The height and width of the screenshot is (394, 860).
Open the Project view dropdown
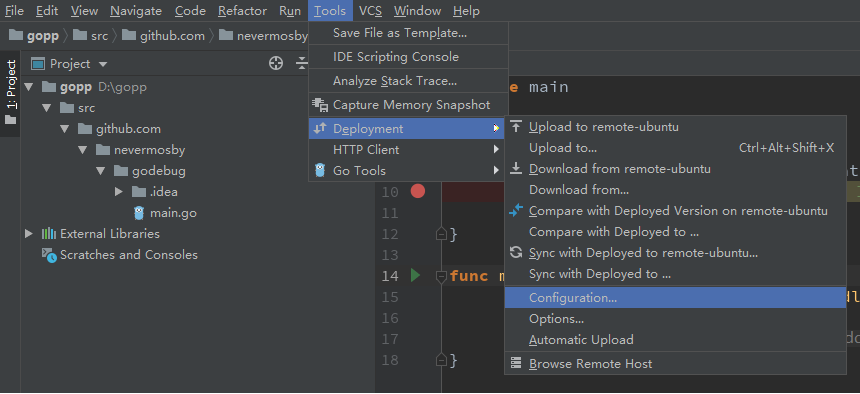coord(103,64)
